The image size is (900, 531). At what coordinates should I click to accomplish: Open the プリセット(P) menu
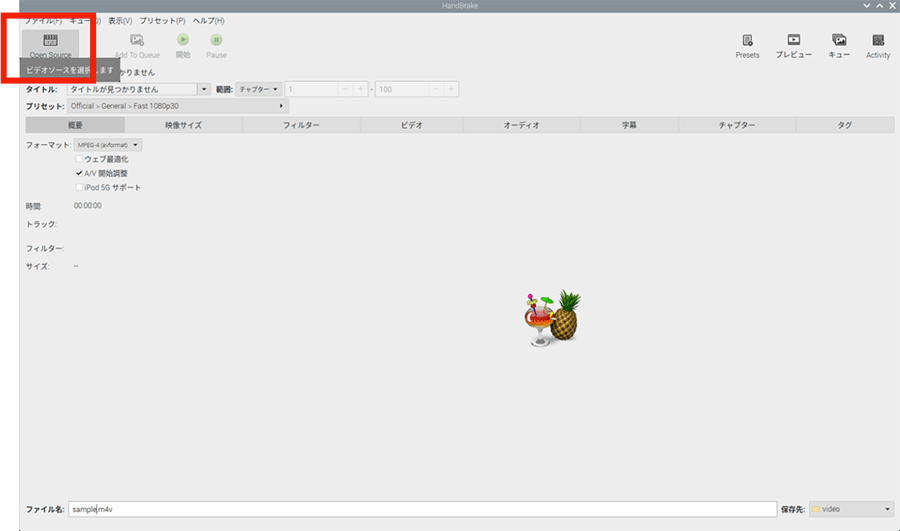coord(162,21)
